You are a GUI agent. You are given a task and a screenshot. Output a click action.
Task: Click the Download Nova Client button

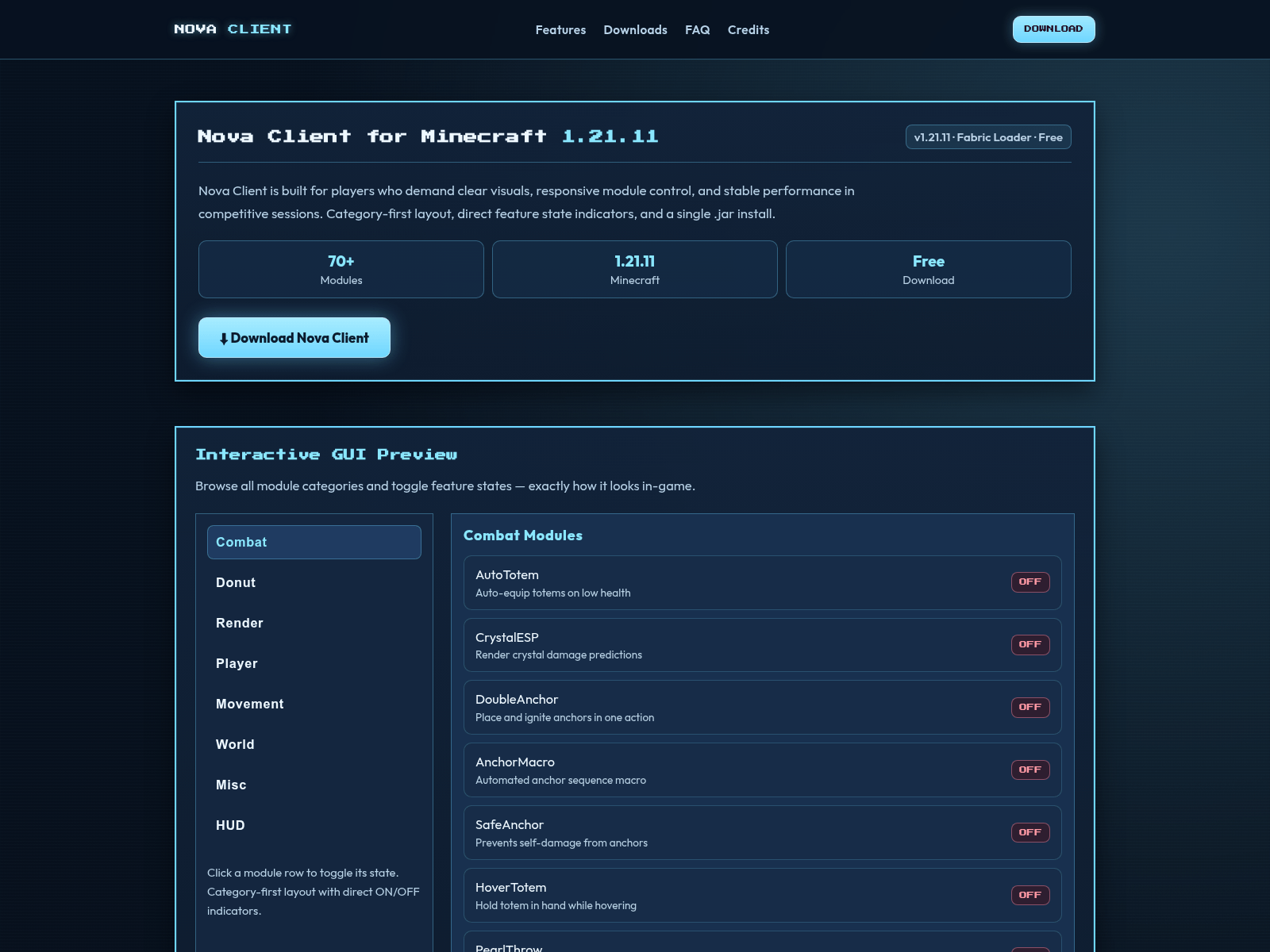[294, 338]
